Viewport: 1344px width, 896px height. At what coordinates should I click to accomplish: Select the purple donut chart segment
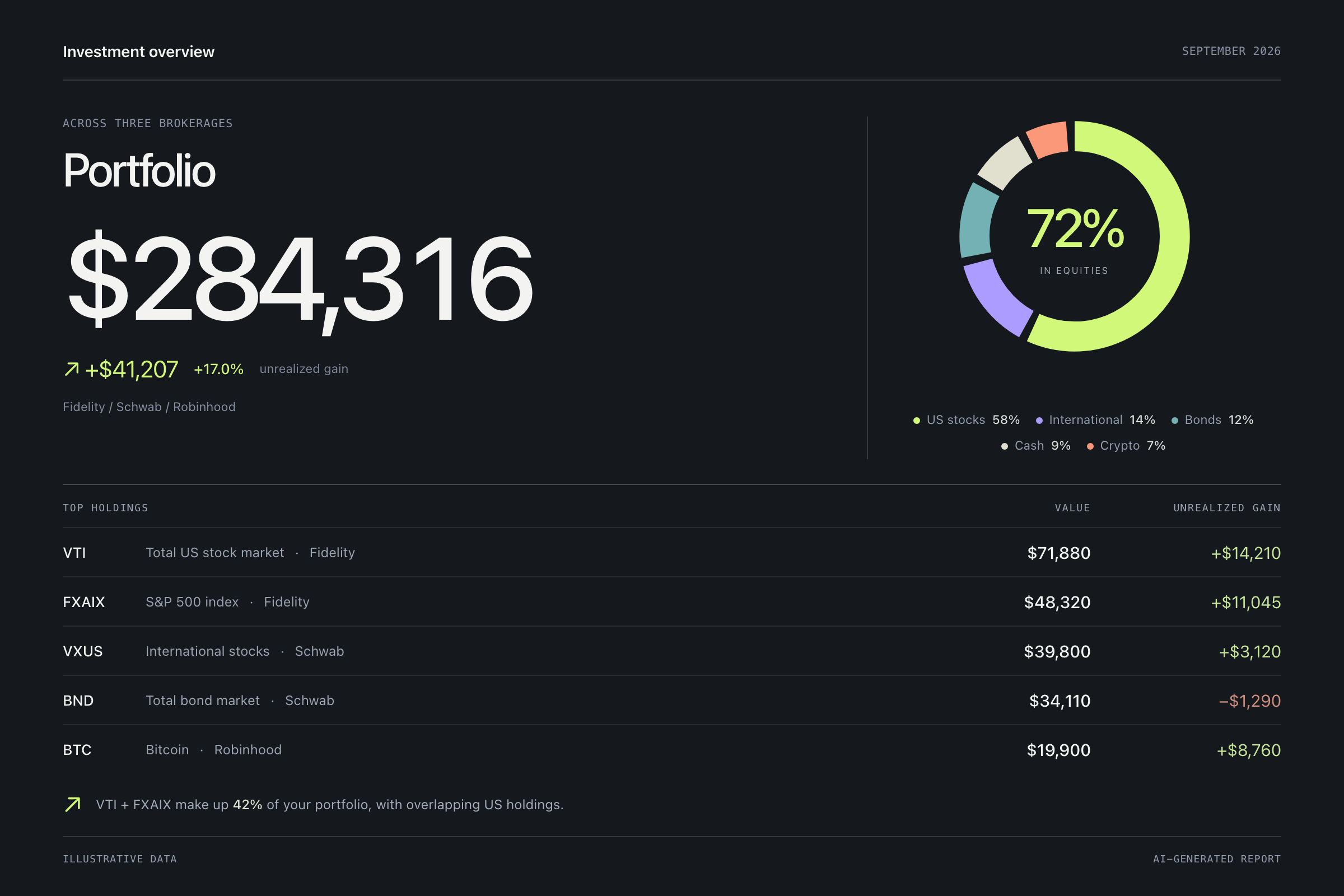995,299
